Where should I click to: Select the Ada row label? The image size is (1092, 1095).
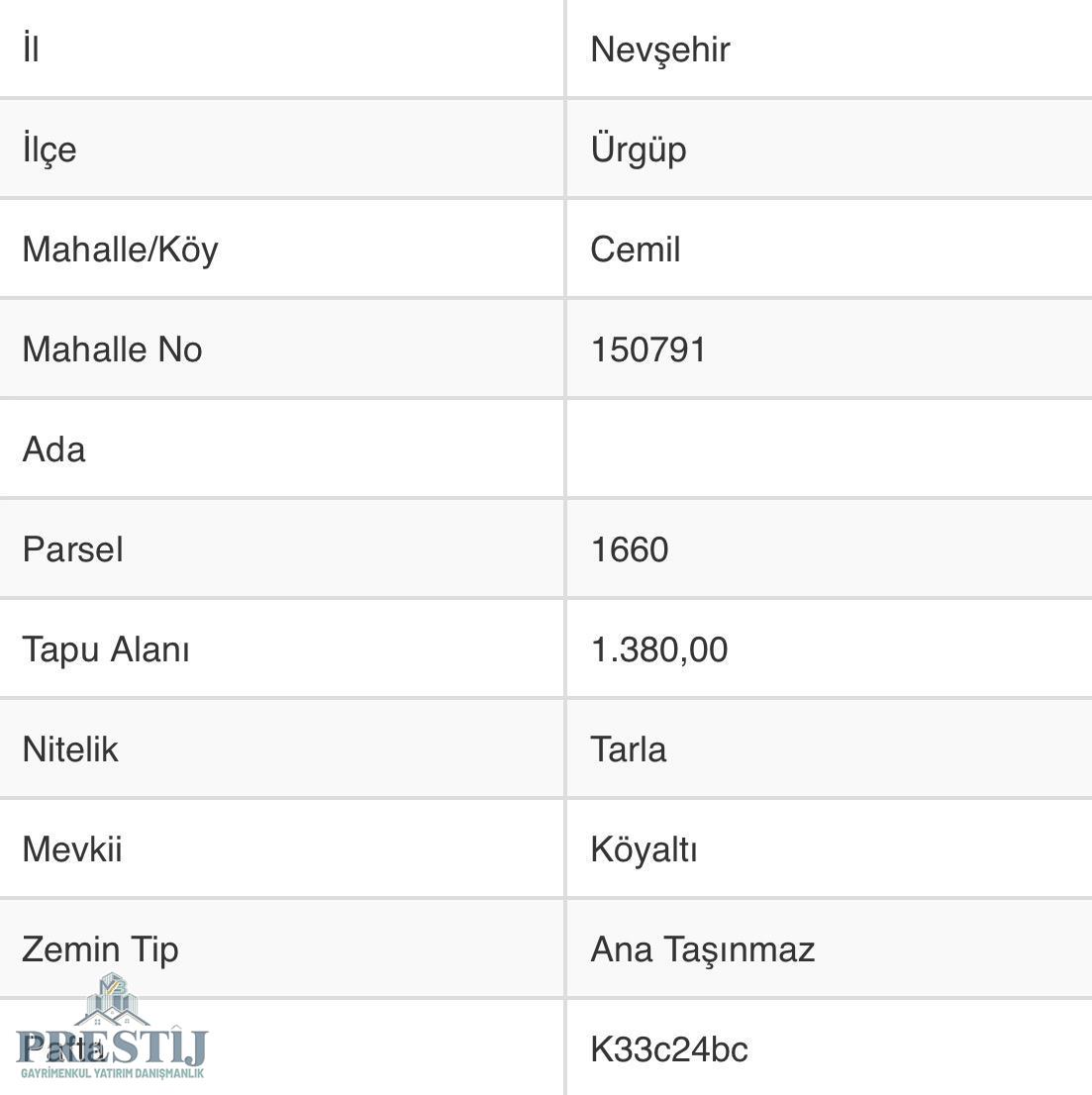(53, 449)
